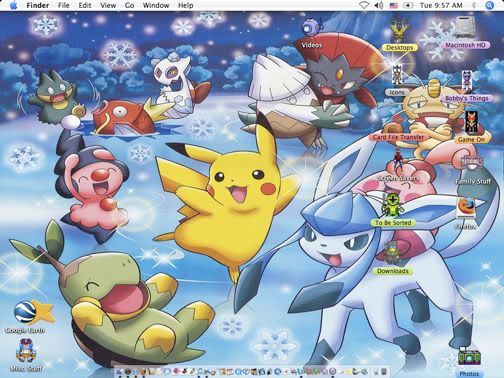Image resolution: width=504 pixels, height=378 pixels.
Task: Open the Go menu
Action: [x=129, y=5]
